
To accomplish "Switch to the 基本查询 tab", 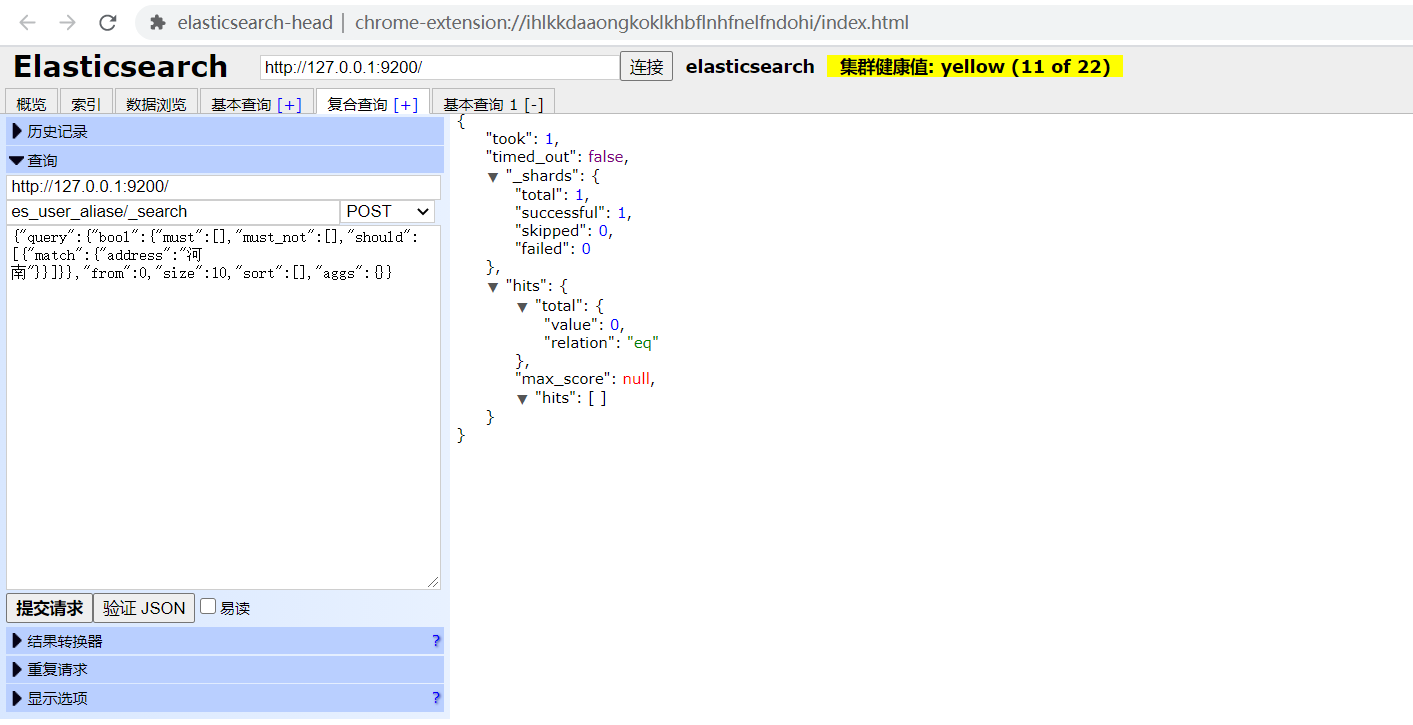I will pos(241,104).
